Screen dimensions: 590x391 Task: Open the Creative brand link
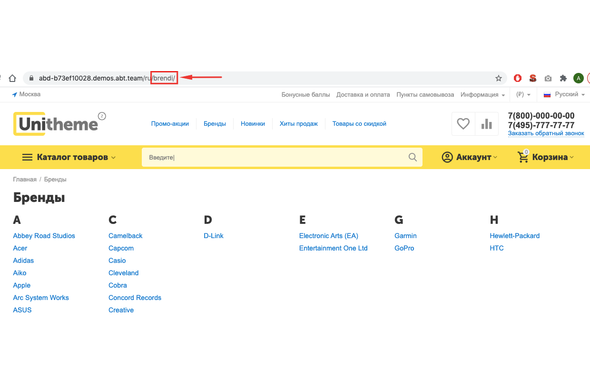click(121, 310)
